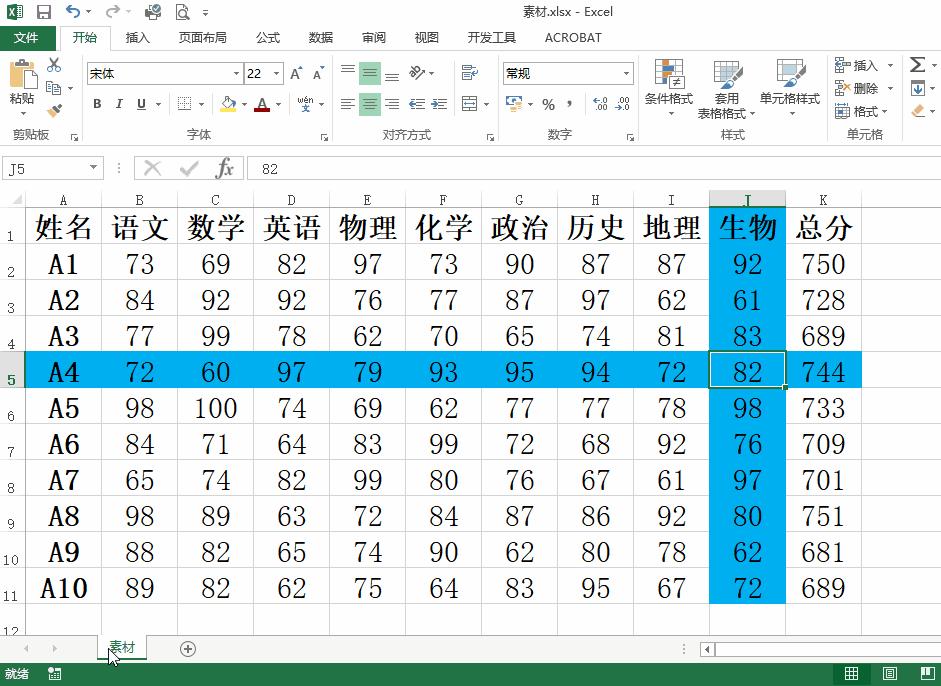This screenshot has height=686, width=941.
Task: Open the Name Box dropdown arrow
Action: (94, 168)
